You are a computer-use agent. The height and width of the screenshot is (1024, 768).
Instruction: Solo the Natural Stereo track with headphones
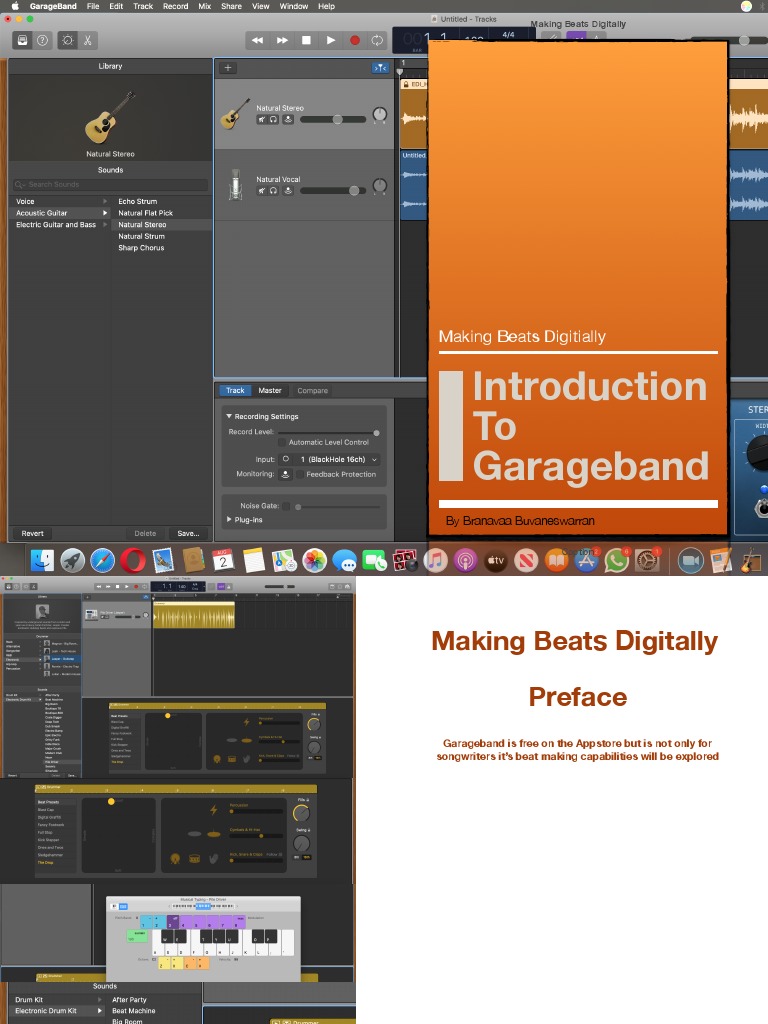(274, 120)
